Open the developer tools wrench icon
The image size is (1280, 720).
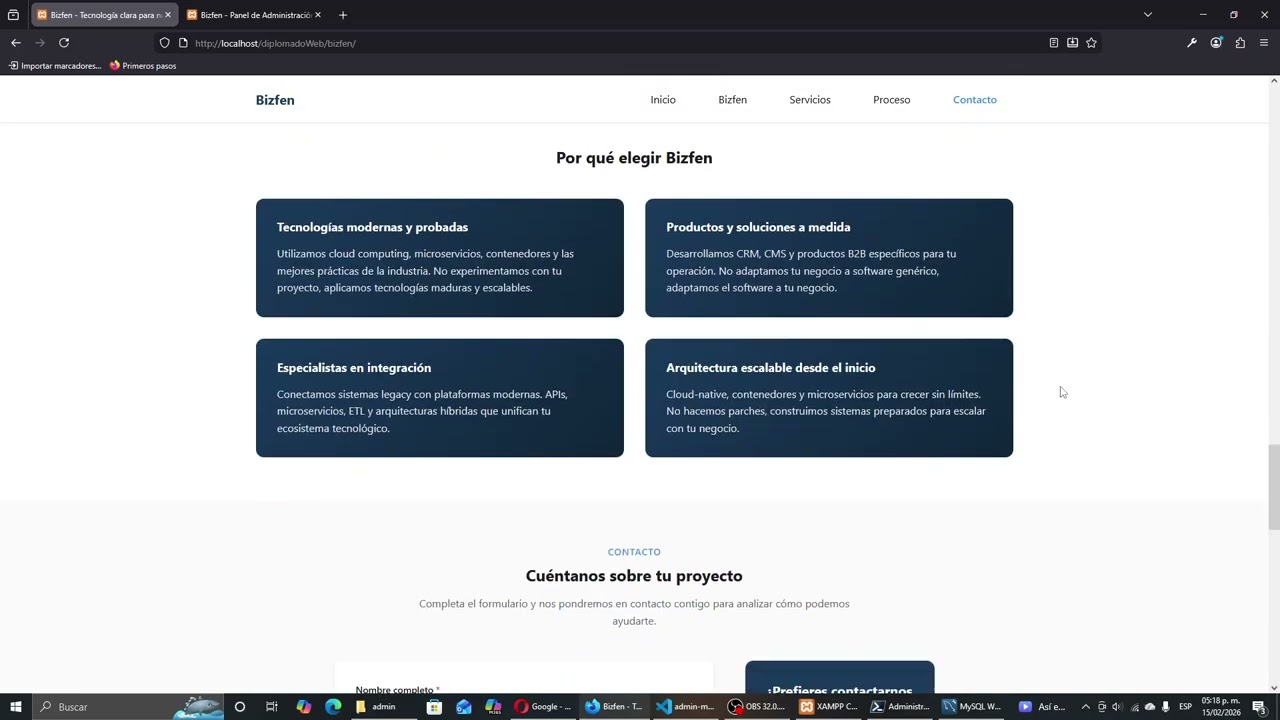[x=1192, y=43]
